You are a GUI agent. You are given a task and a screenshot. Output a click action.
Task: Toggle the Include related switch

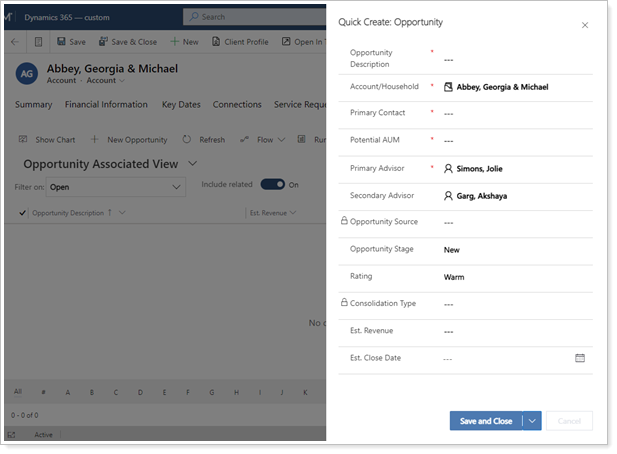coord(272,185)
